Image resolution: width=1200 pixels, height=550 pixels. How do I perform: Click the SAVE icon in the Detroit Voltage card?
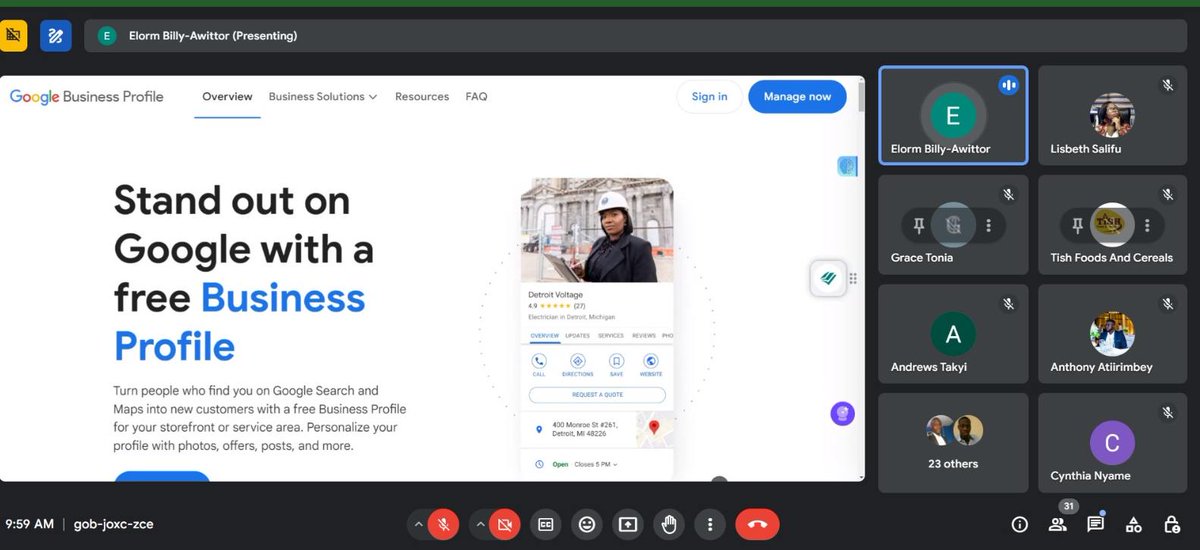616,361
